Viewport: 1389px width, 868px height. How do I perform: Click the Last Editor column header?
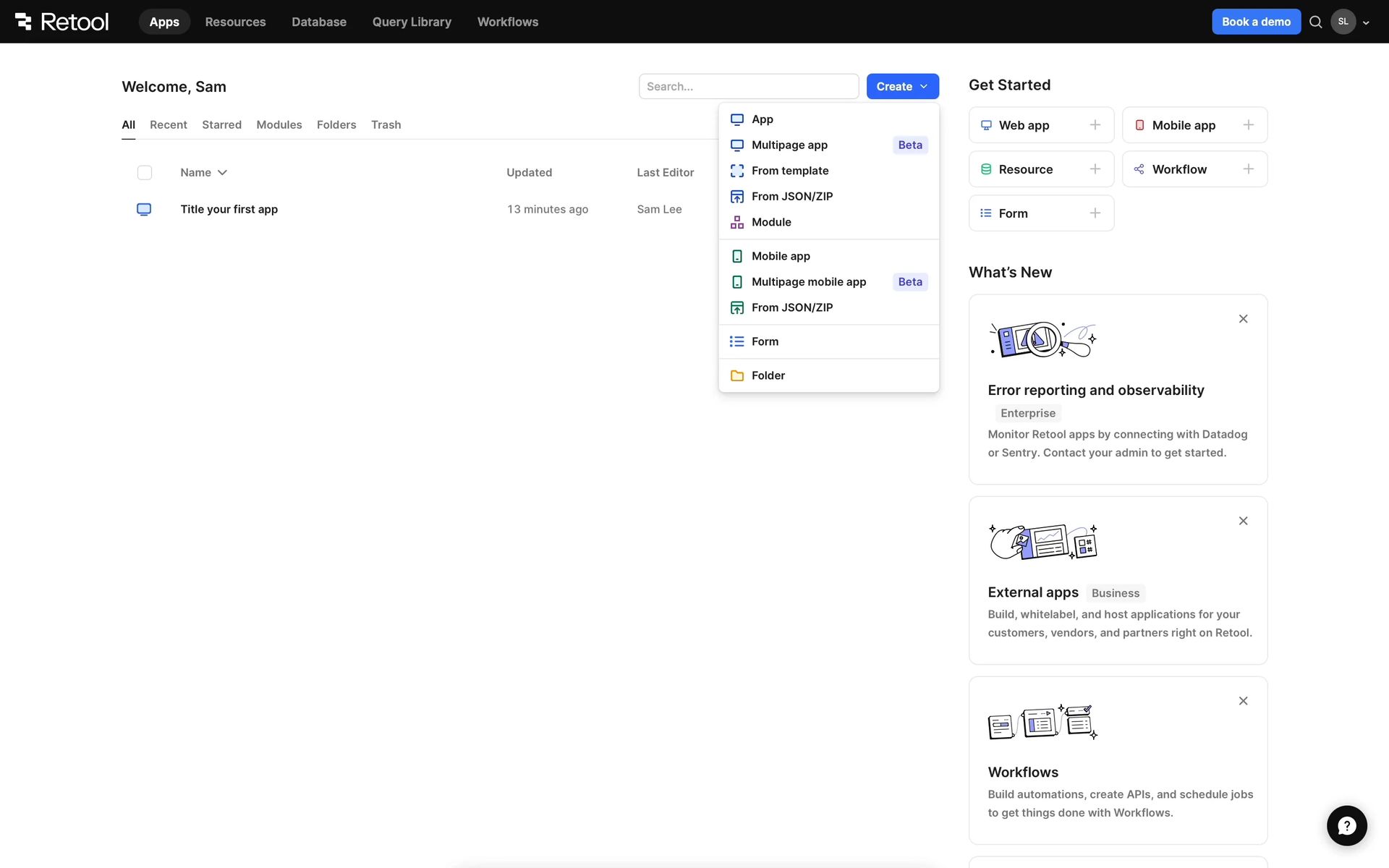click(x=665, y=172)
